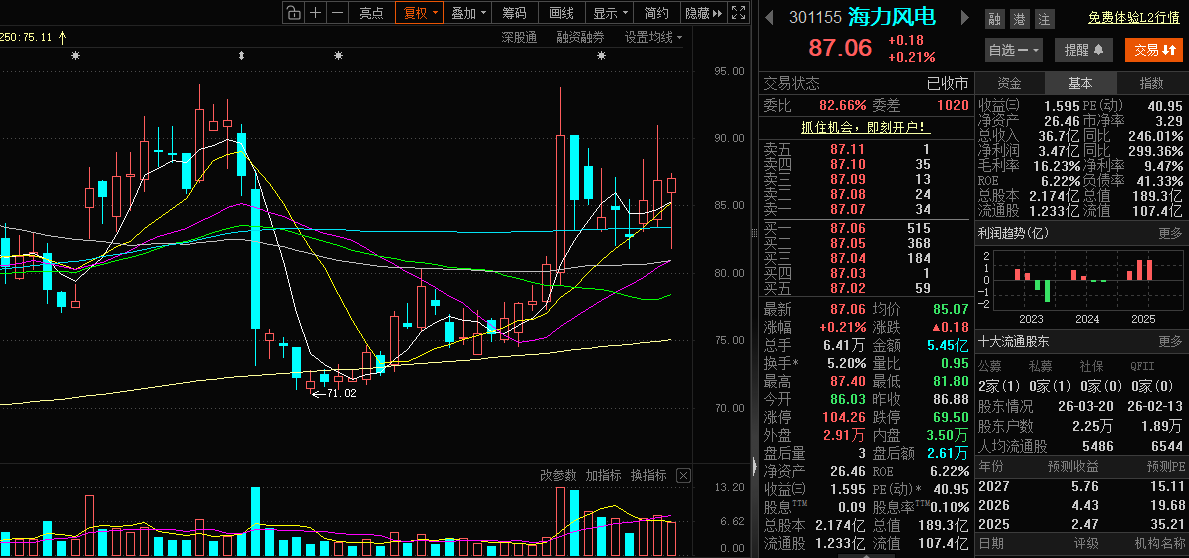Click the third star marker above the chart

[339, 55]
